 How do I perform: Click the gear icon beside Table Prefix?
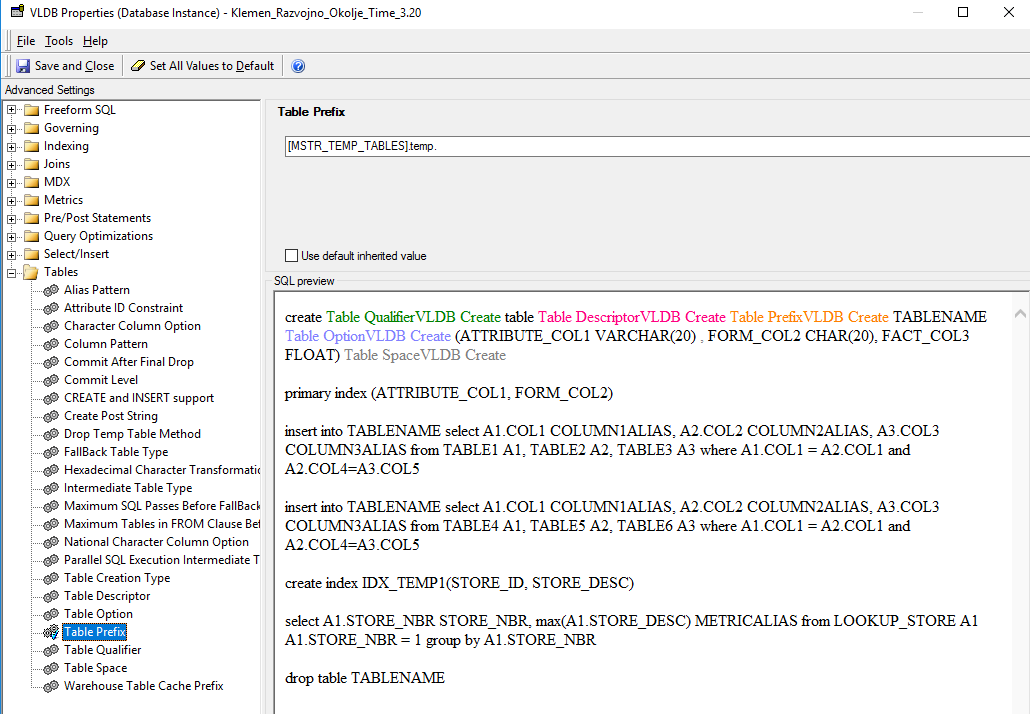tap(50, 631)
